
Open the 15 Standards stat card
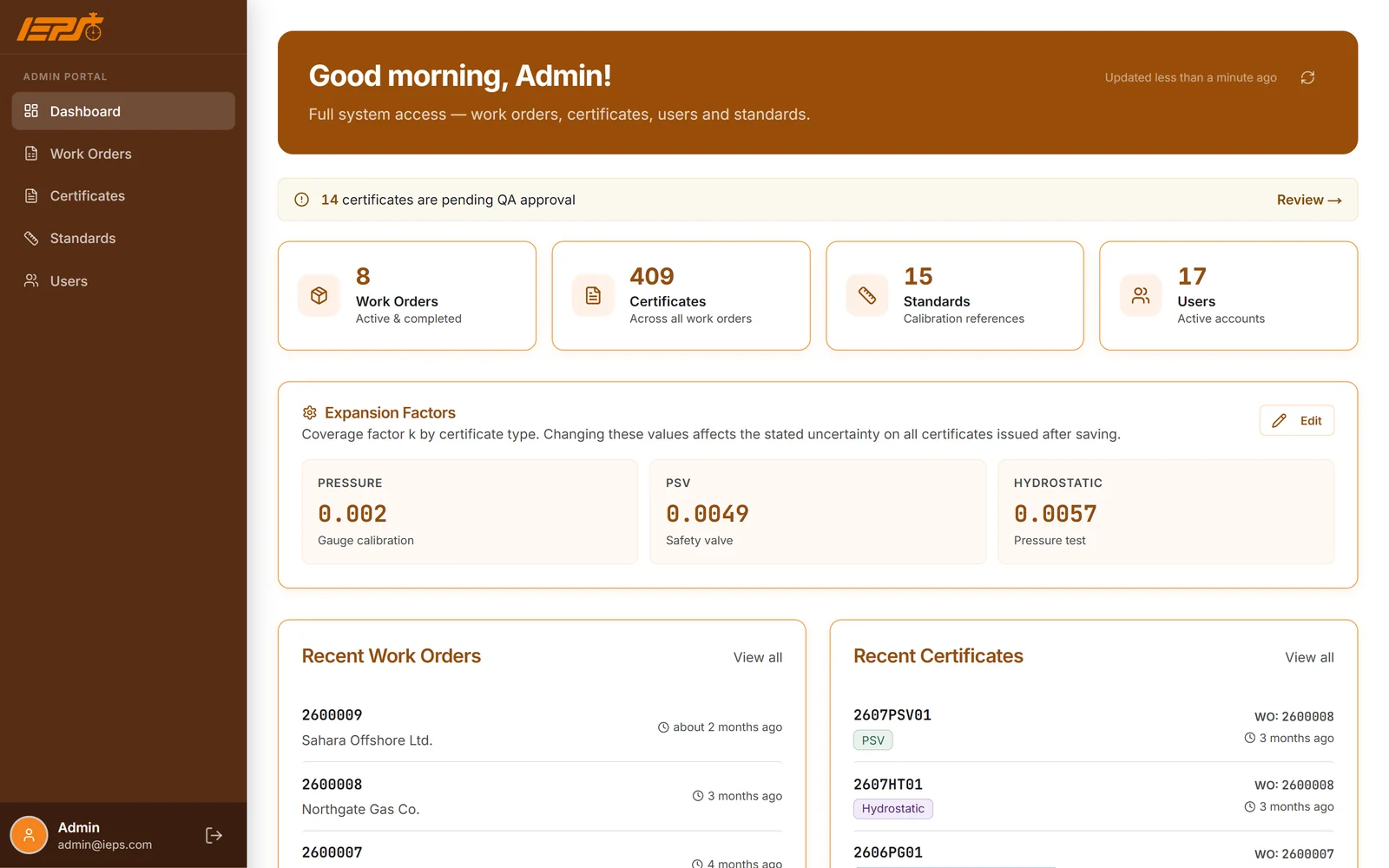(x=955, y=296)
